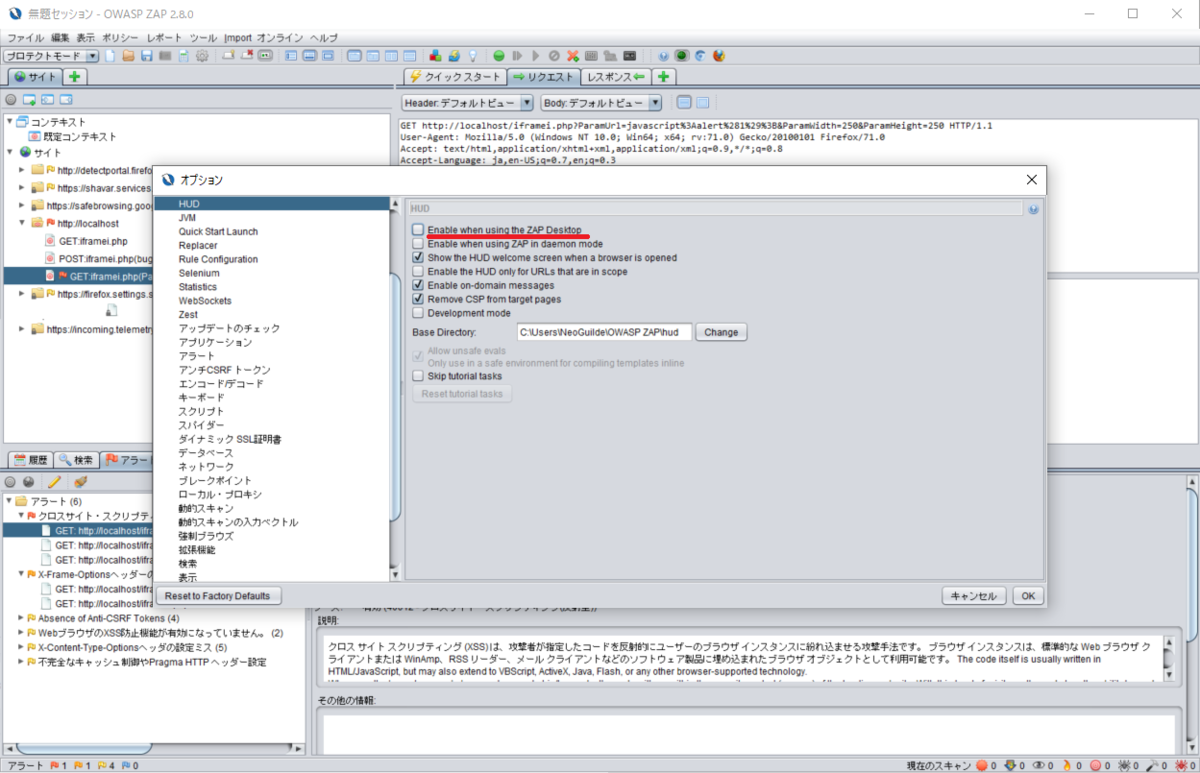Click Reset to Factory Defaults
This screenshot has width=1200, height=773.
[x=217, y=596]
